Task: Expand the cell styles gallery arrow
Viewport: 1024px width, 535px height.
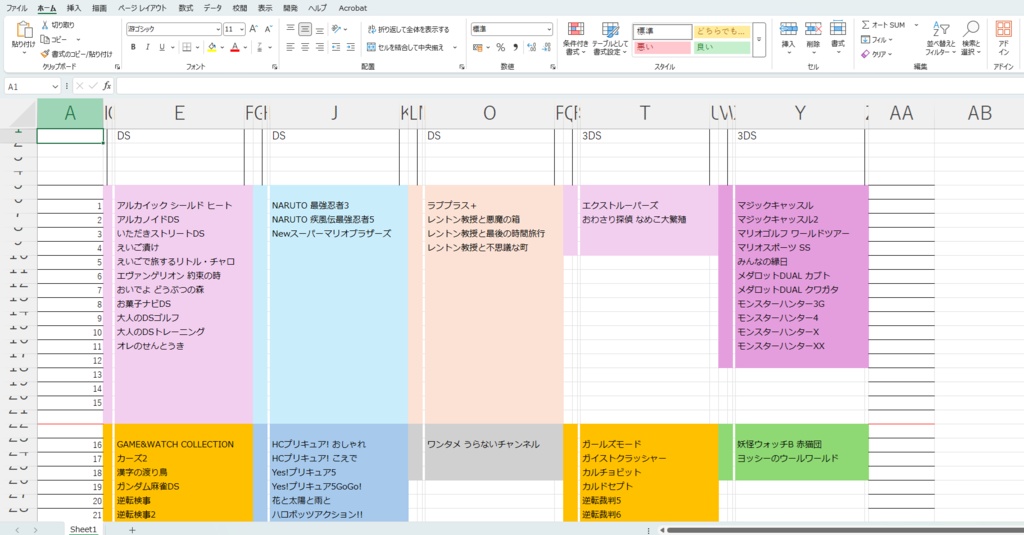Action: 759,40
